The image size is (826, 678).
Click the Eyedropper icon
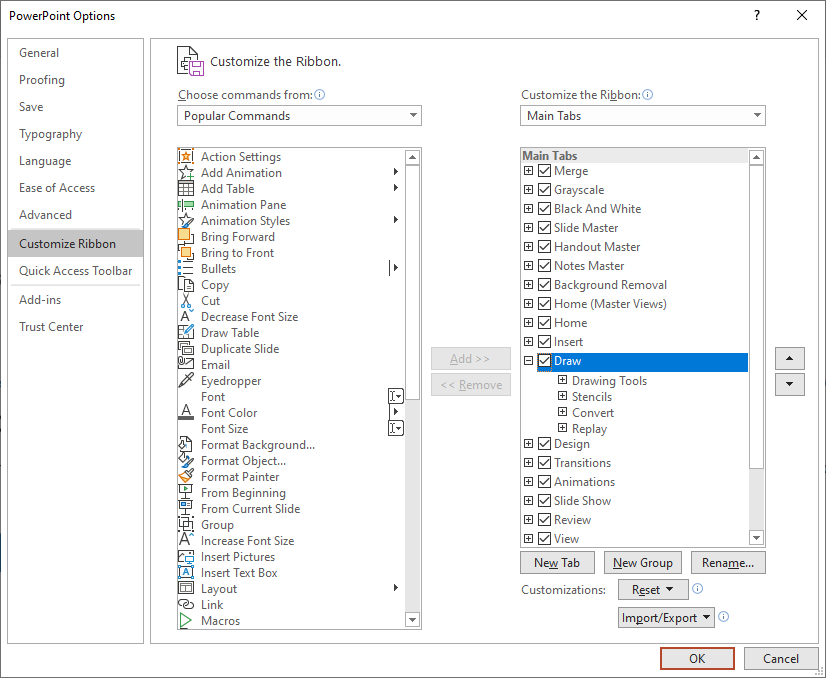pyautogui.click(x=185, y=380)
